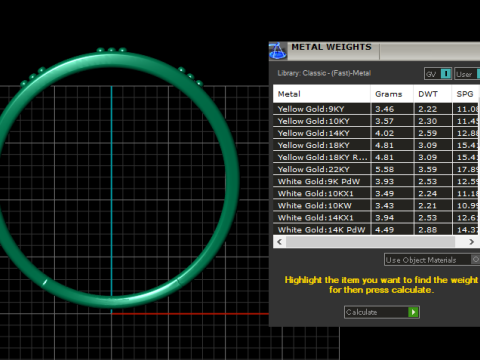Screen dimensions: 480x360
Task: Click the 4.02 grams value
Action: pyautogui.click(x=385, y=133)
